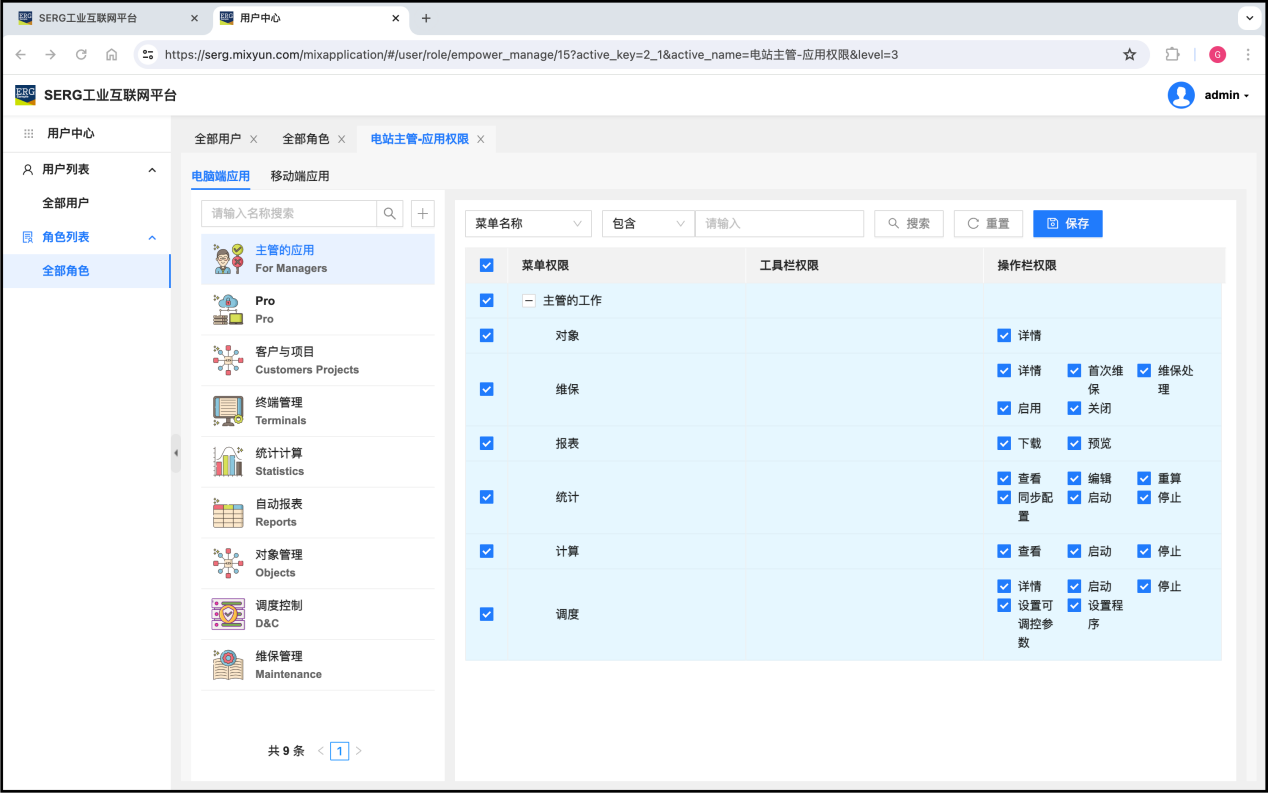Focus the 请输入 filter text field
1268x793 pixels.
point(779,224)
